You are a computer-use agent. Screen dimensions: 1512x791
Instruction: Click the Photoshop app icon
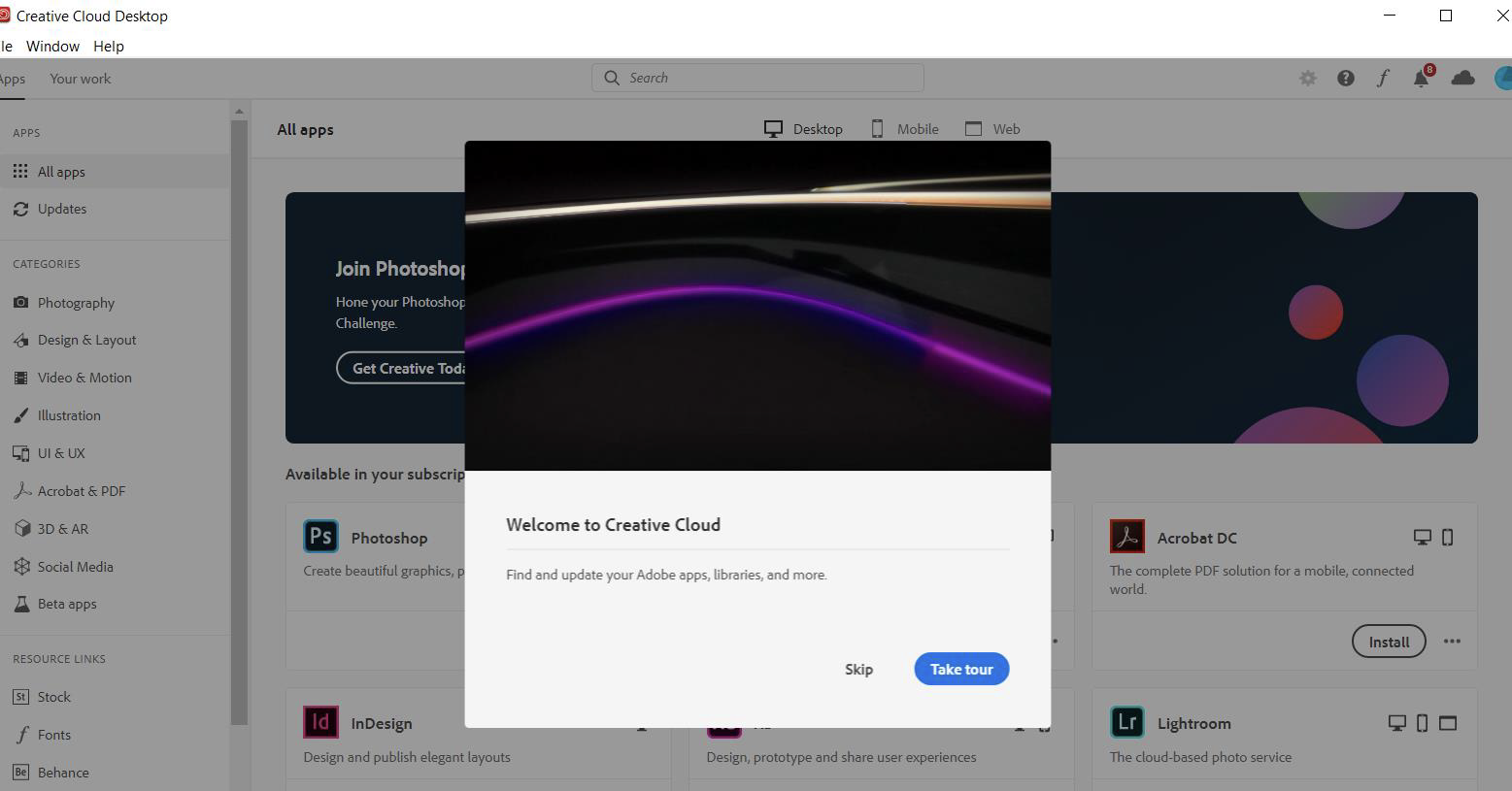[x=320, y=536]
